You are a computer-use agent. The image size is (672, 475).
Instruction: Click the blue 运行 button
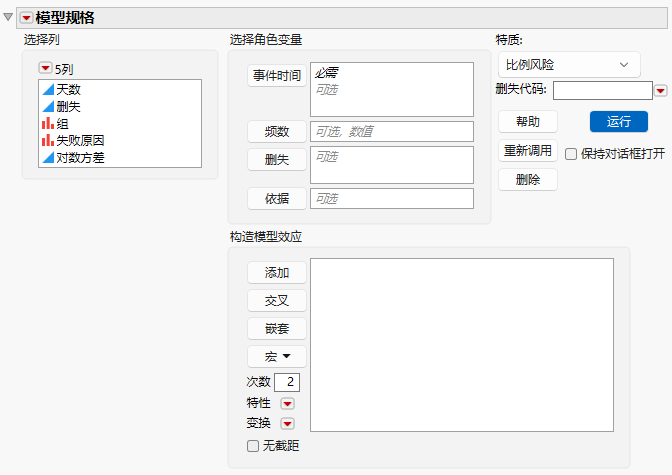(x=619, y=122)
